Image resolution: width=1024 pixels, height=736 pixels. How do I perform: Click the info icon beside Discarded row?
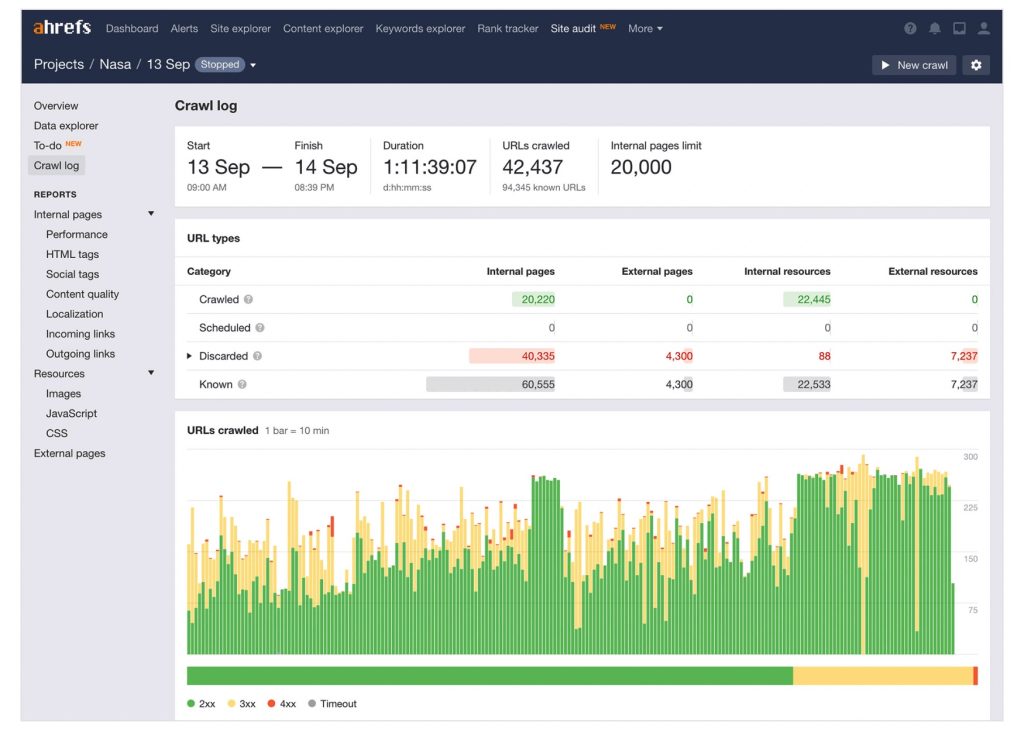[258, 356]
